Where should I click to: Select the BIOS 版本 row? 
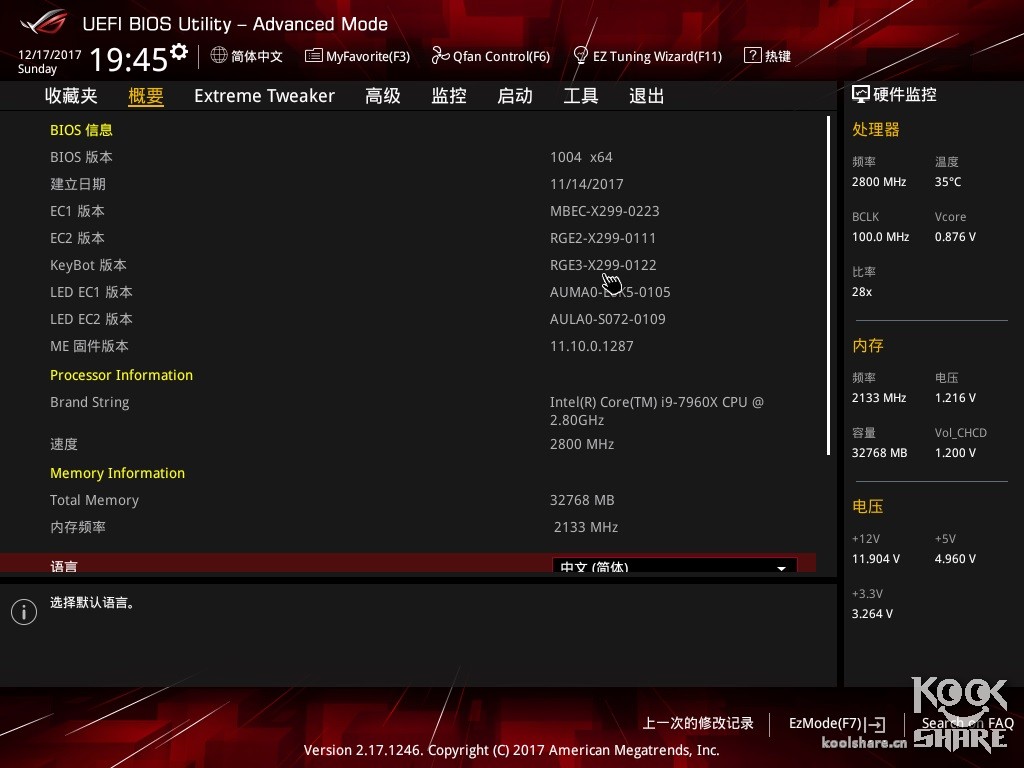pyautogui.click(x=408, y=157)
